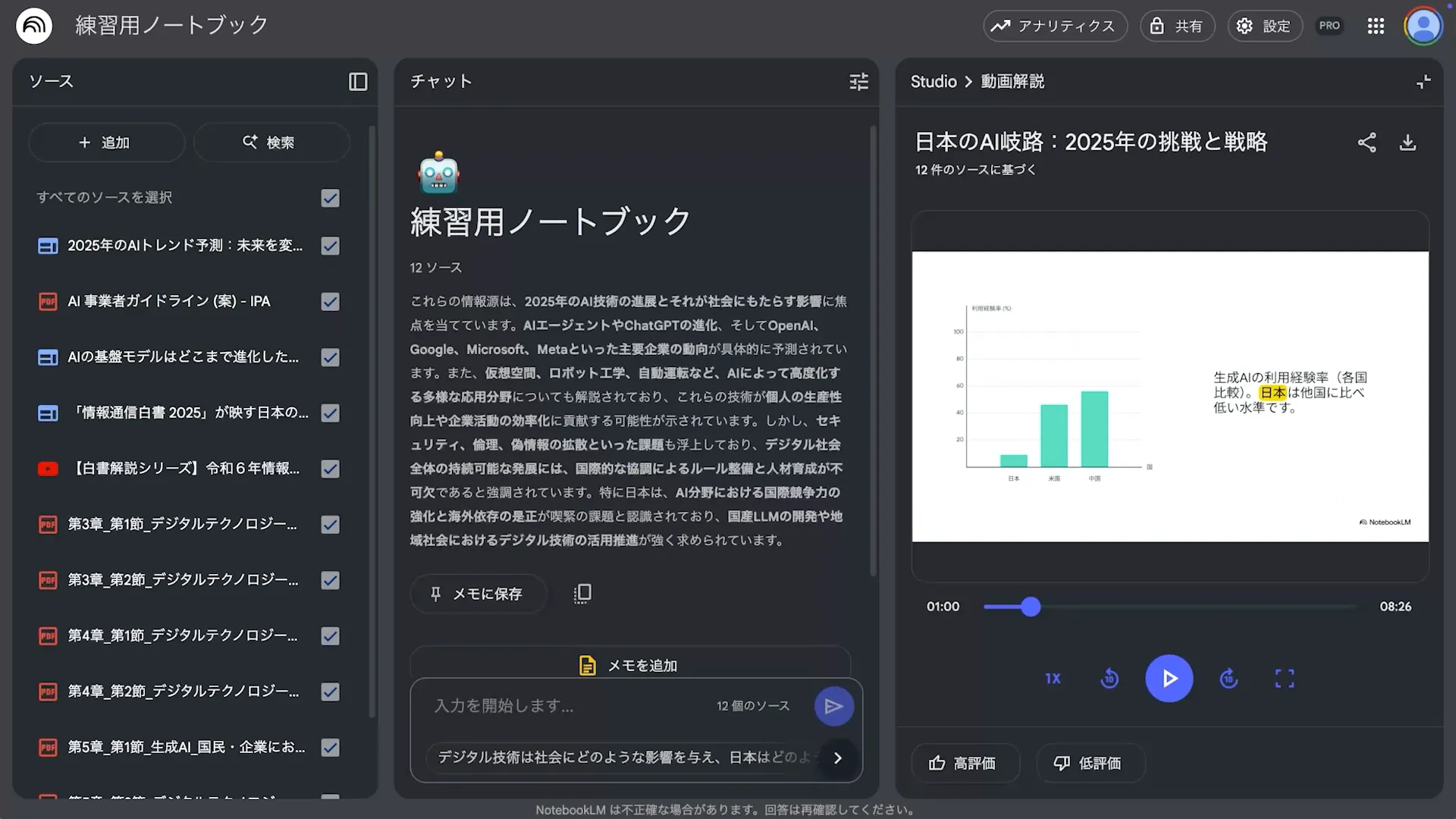Screen dimensions: 1456x819
Task: Skip forward 10 seconds in the video
Action: point(1228,679)
